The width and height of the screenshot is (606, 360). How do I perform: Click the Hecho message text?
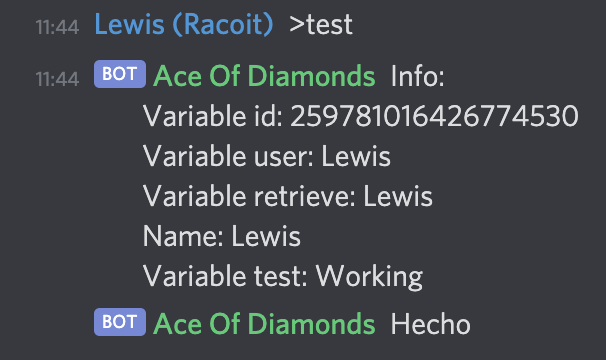(431, 324)
